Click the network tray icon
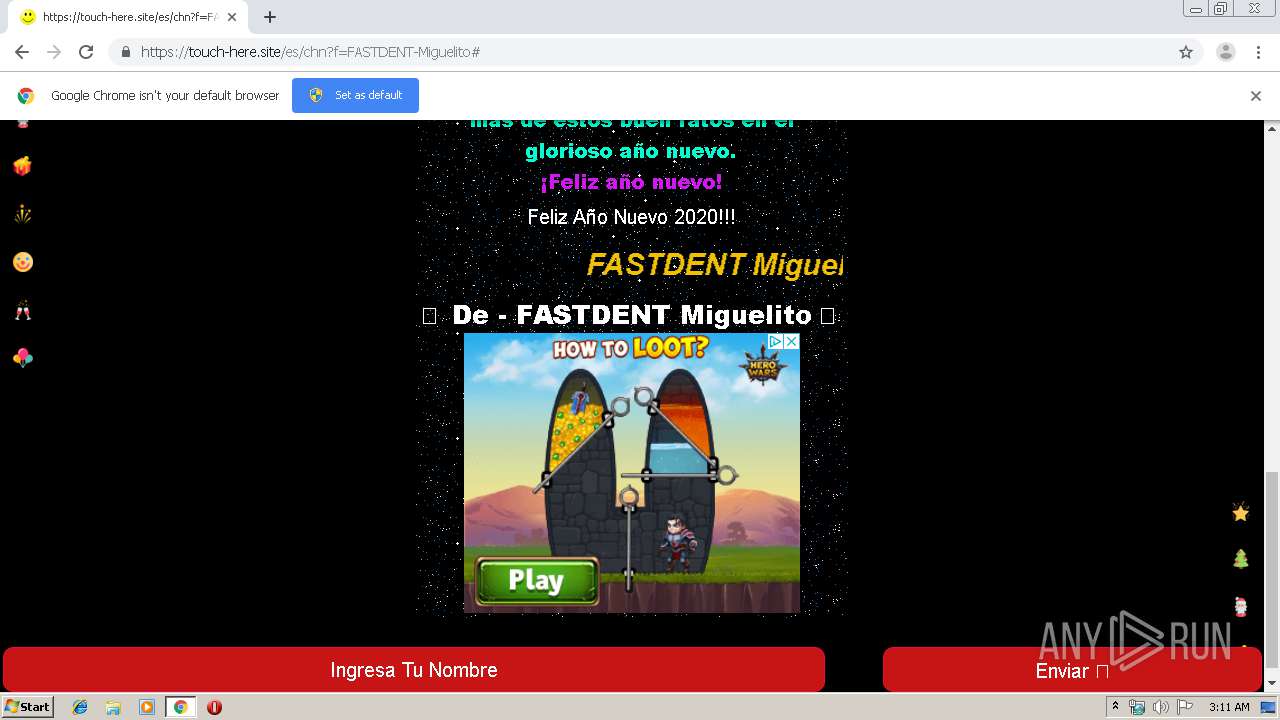 (1137, 707)
